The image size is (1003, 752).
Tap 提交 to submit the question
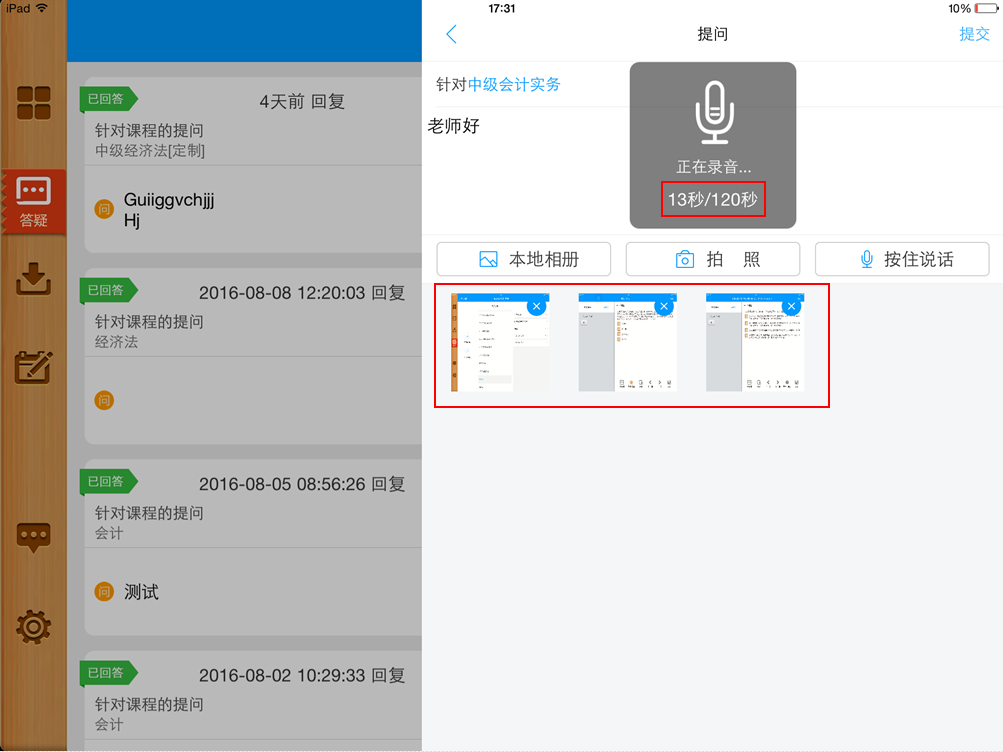pos(974,33)
